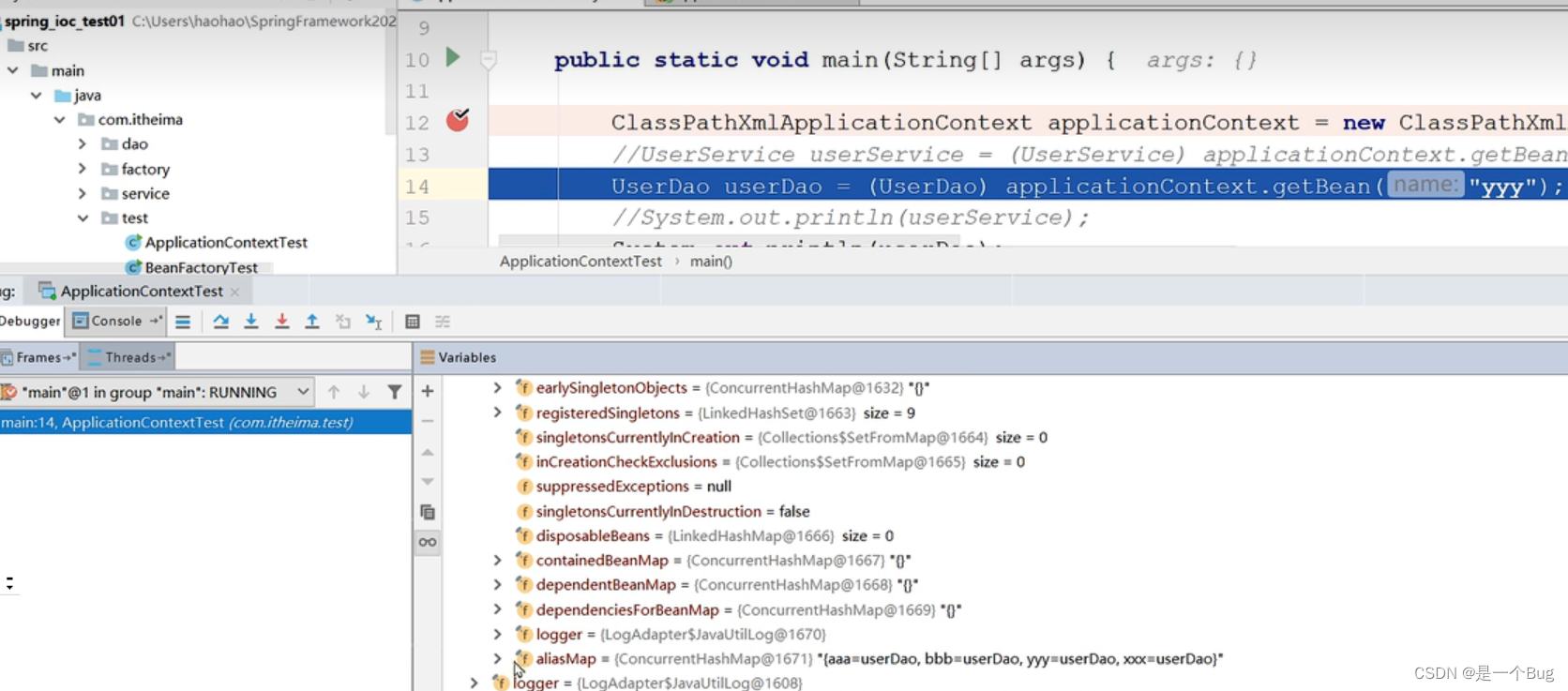
Task: Click the Step Over debugger icon
Action: point(220,322)
